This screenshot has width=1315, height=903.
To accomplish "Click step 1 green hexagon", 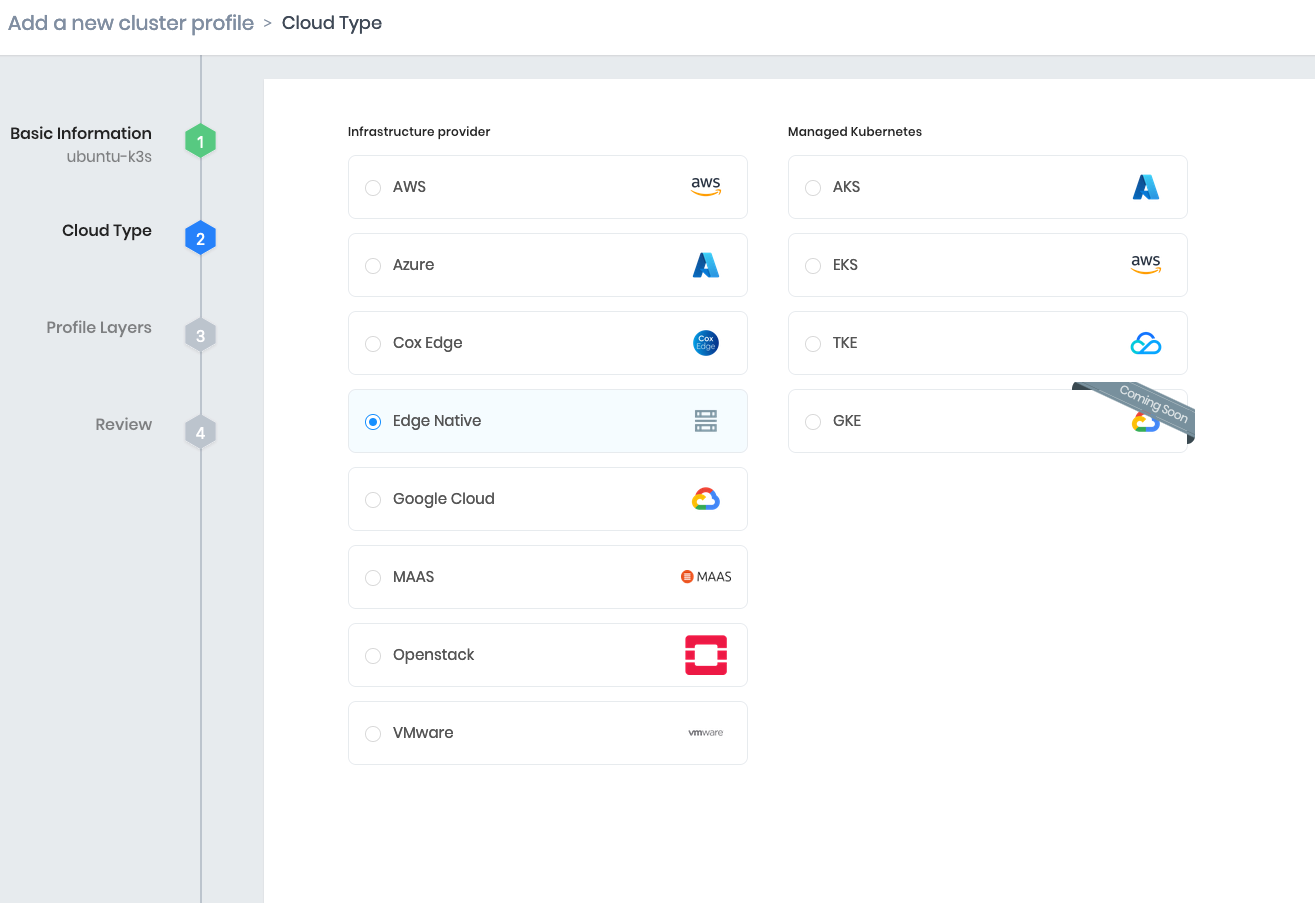I will [x=200, y=142].
